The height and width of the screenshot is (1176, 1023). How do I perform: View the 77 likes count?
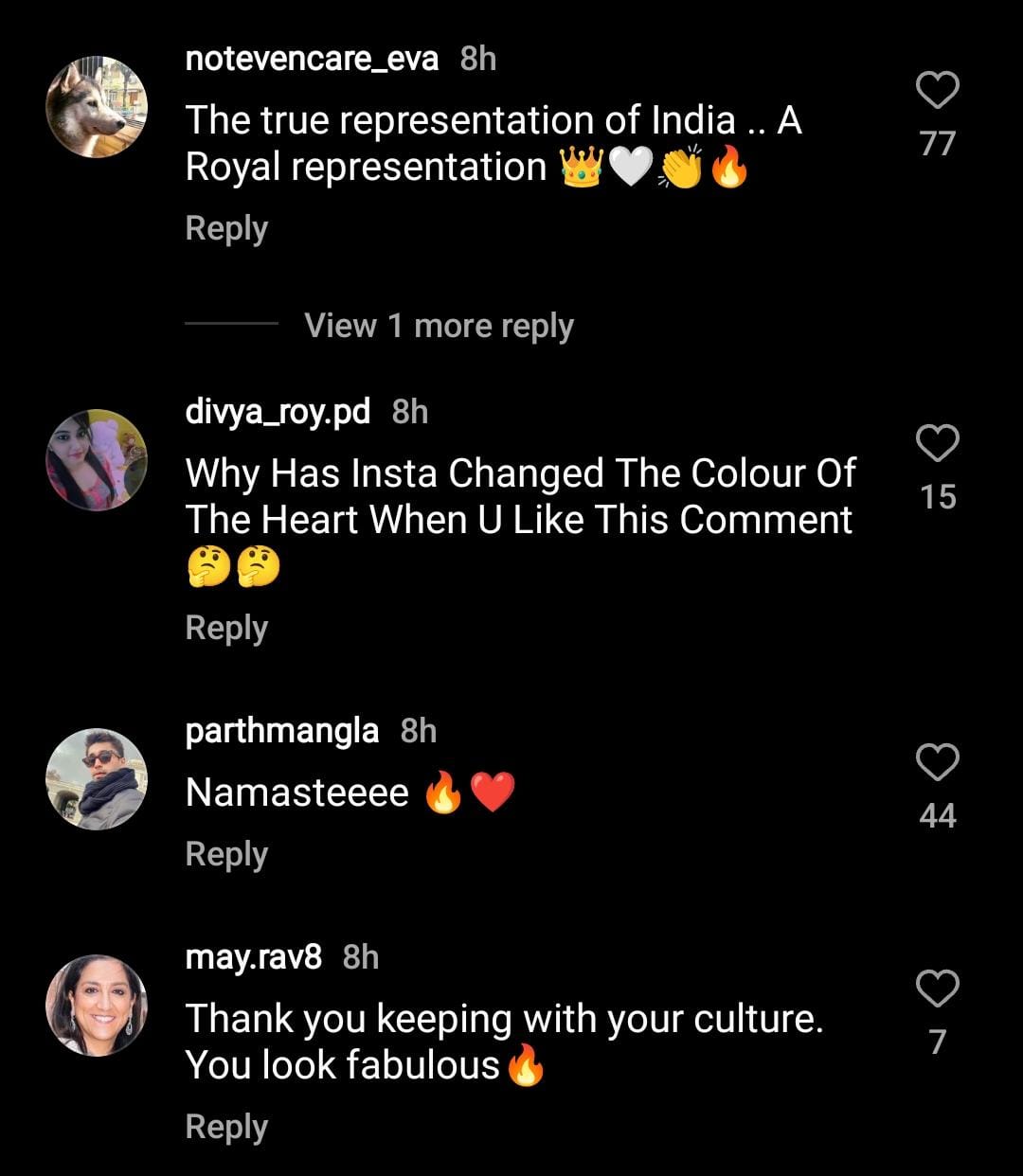(937, 144)
